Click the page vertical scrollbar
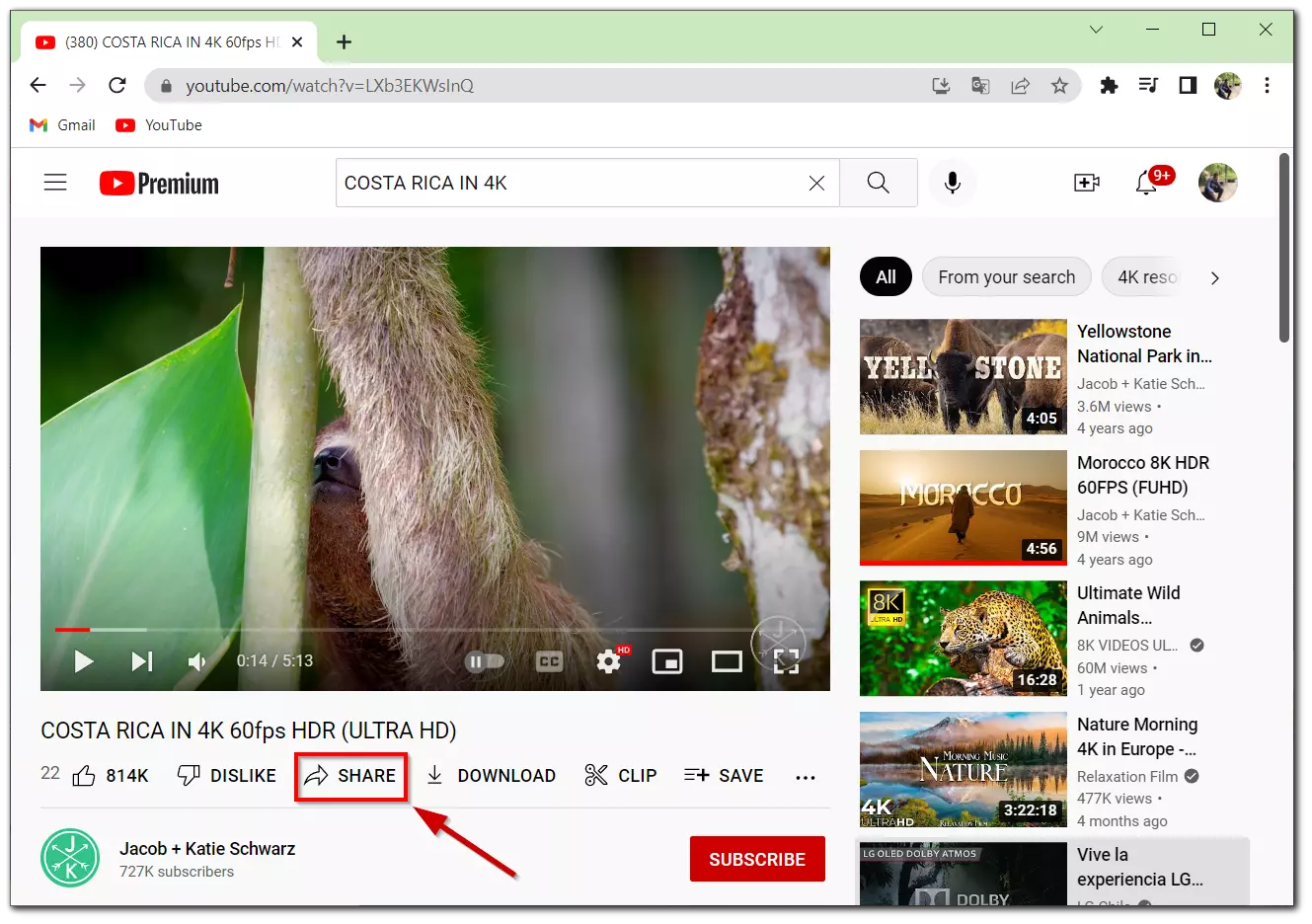The width and height of the screenshot is (1312, 924). click(1284, 249)
